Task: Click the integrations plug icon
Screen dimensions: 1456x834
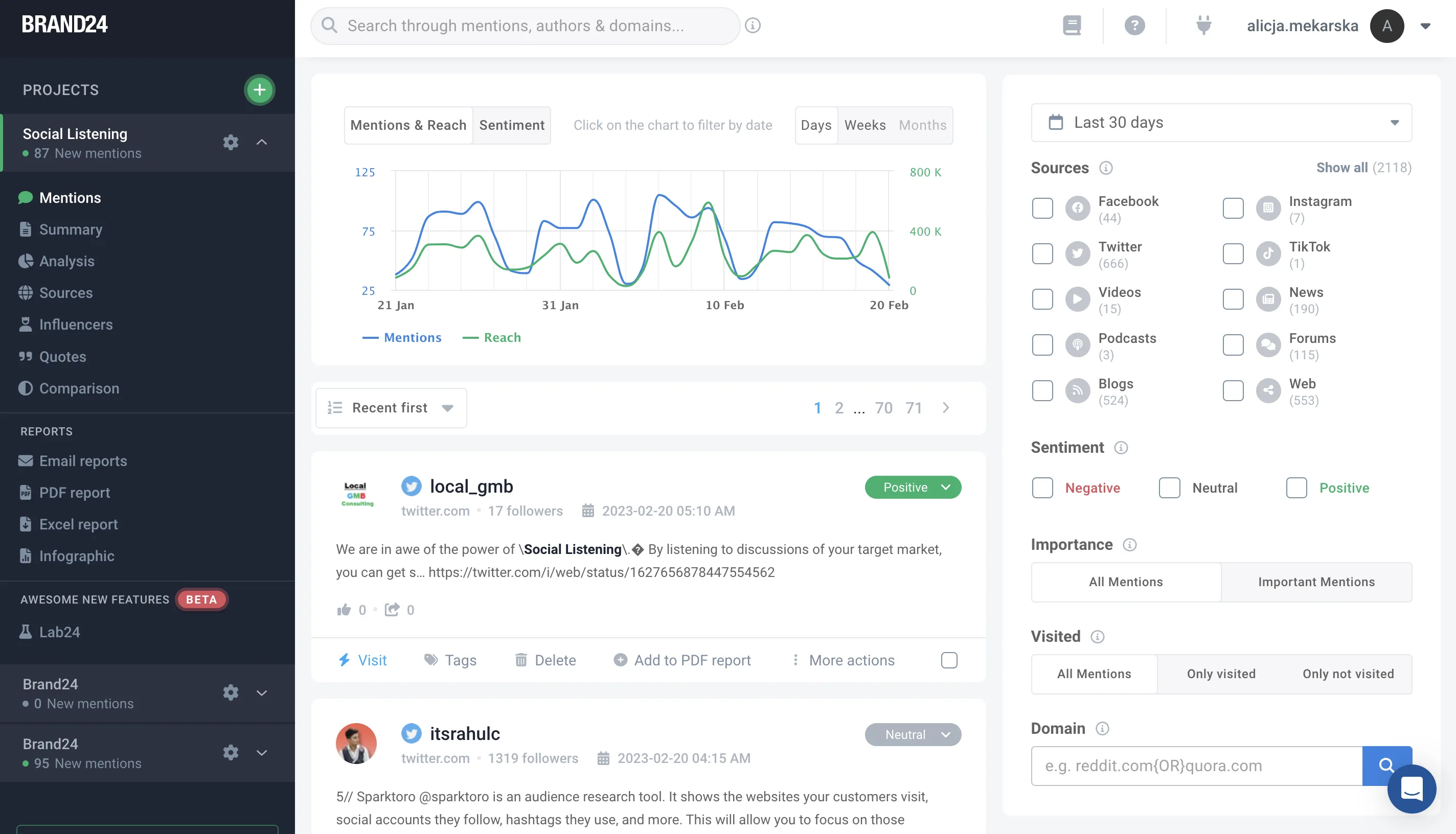Action: click(x=1203, y=25)
